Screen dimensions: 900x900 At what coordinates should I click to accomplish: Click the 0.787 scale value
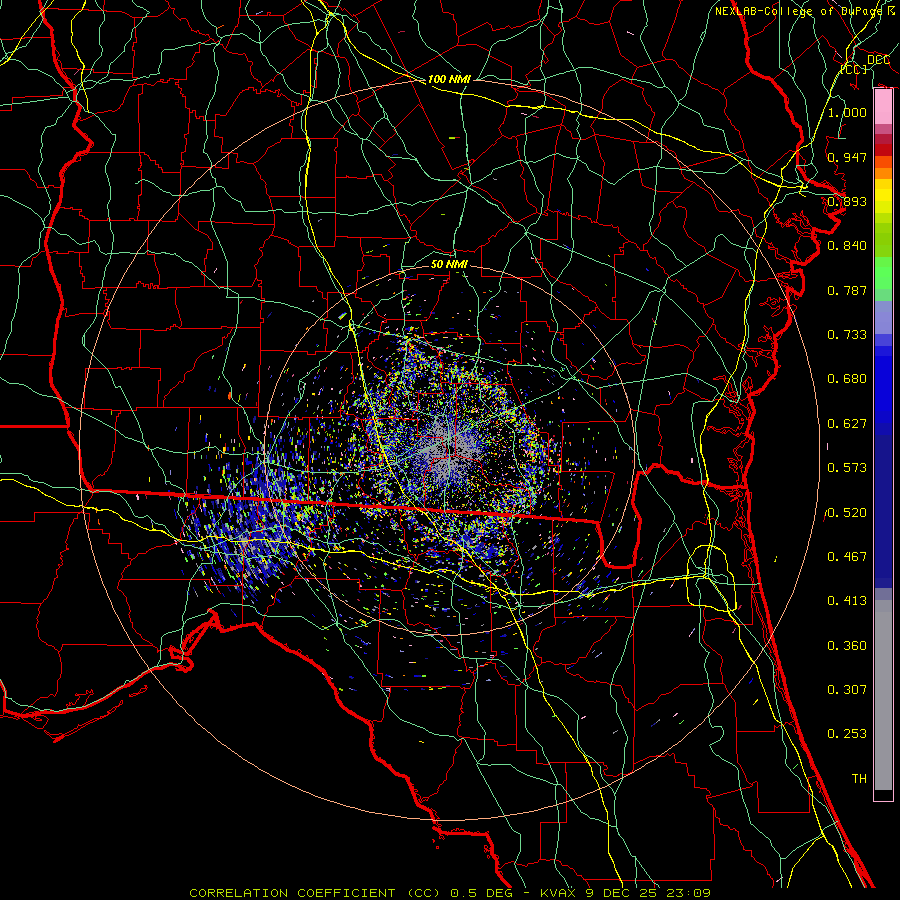(847, 290)
